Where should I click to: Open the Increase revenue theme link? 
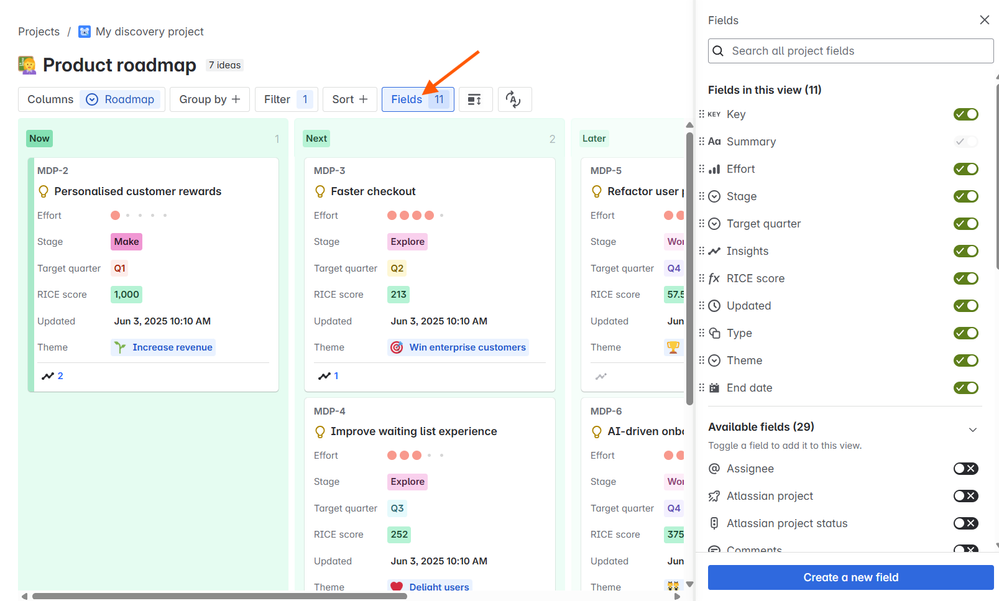163,347
